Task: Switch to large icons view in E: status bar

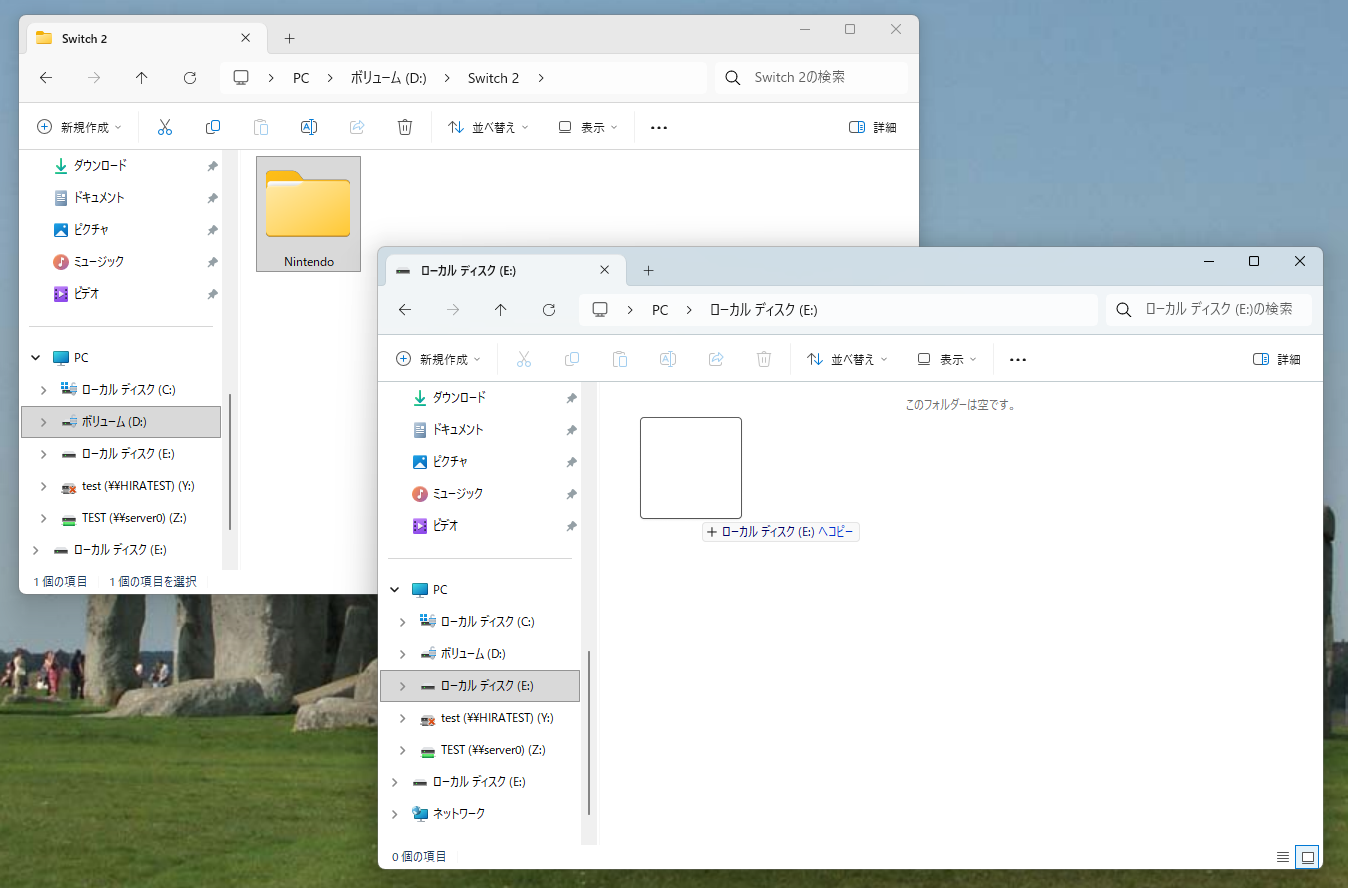Action: click(1307, 857)
